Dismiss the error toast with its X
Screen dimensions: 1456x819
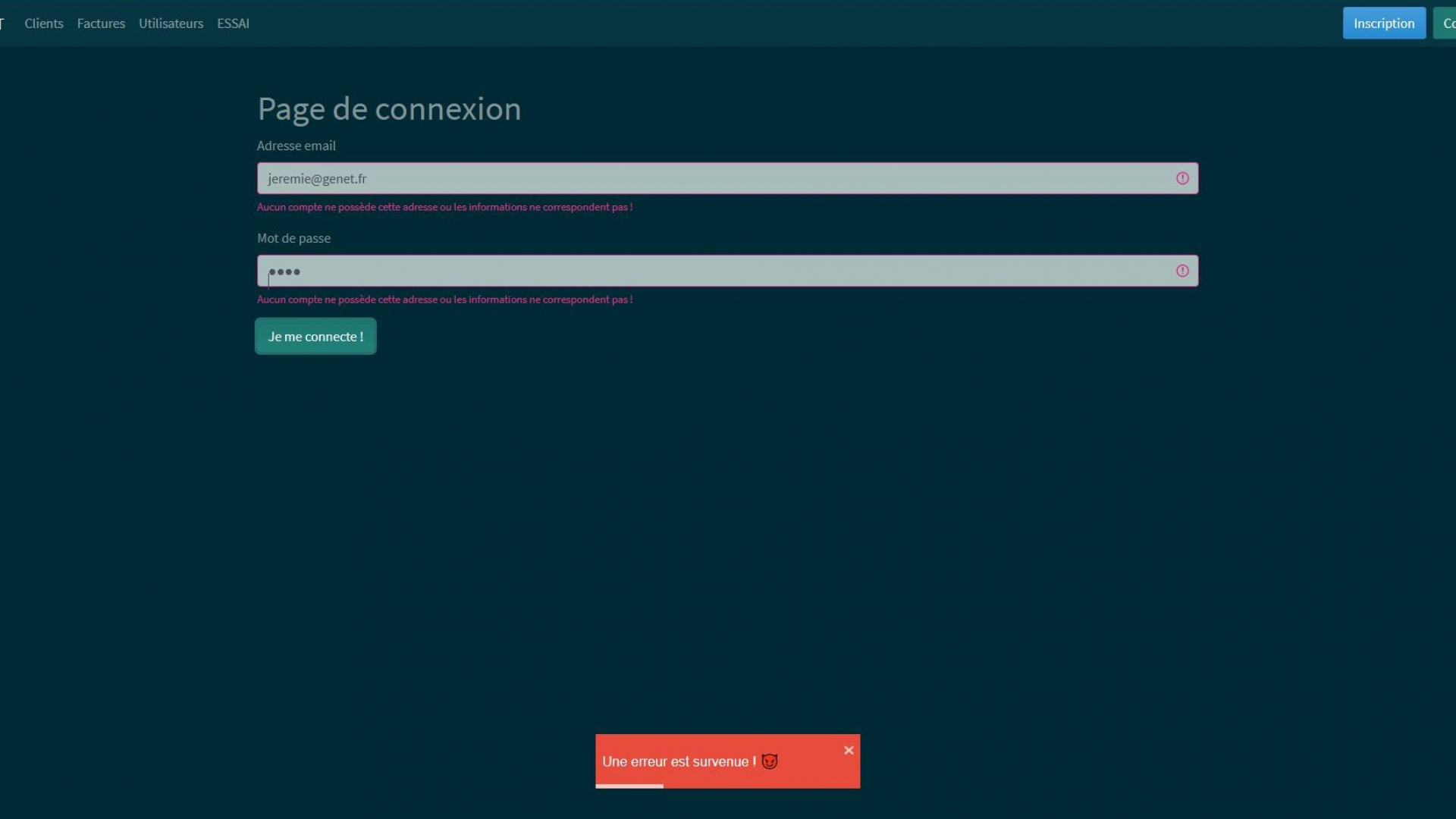click(849, 750)
